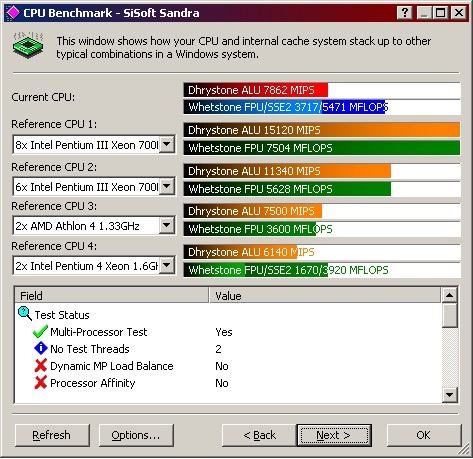Click the Whetstone FPU 3600 MFLOPS bar
Image resolution: width=473 pixels, height=459 pixels.
(322, 229)
